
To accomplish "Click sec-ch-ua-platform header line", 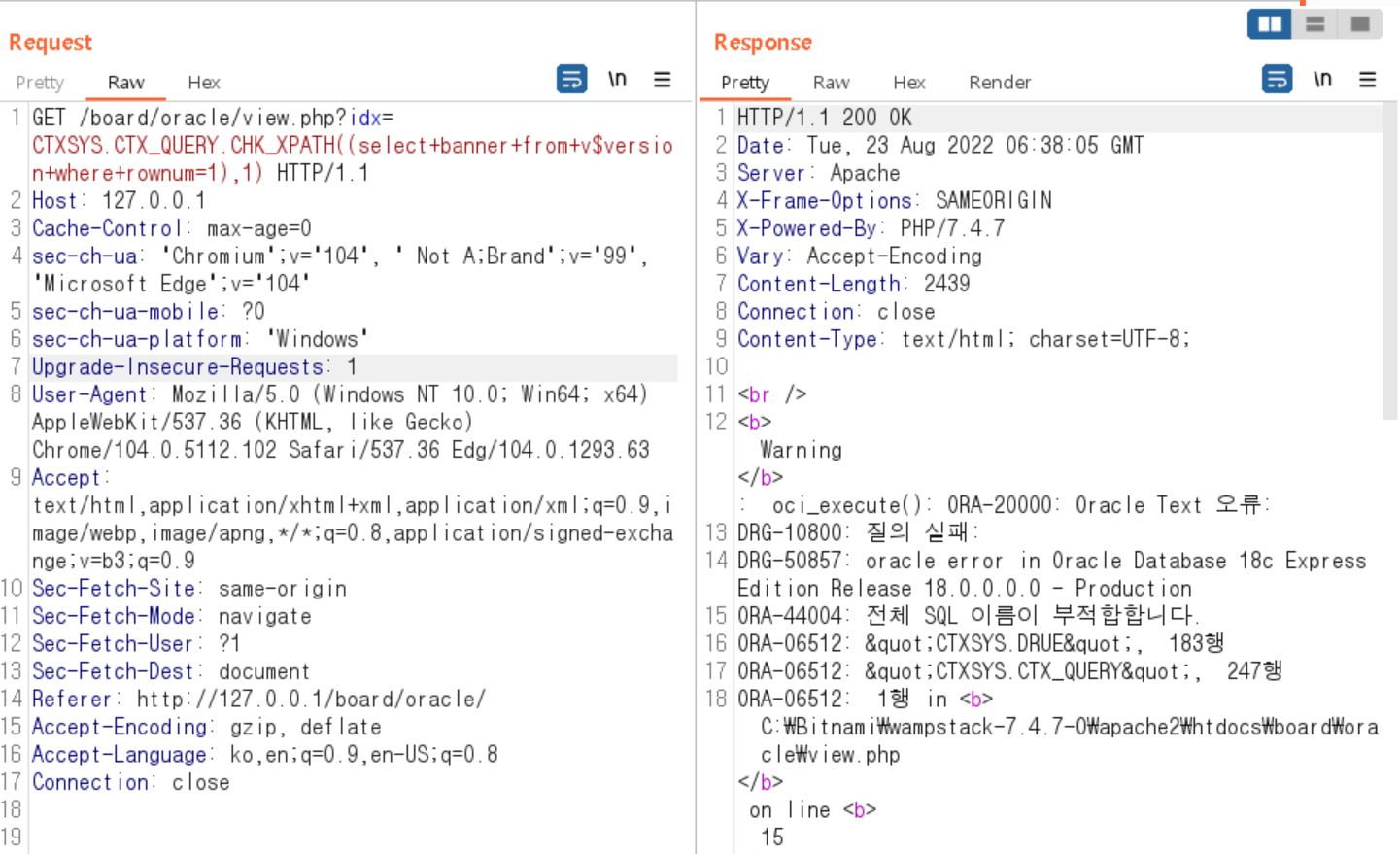I will tap(200, 339).
